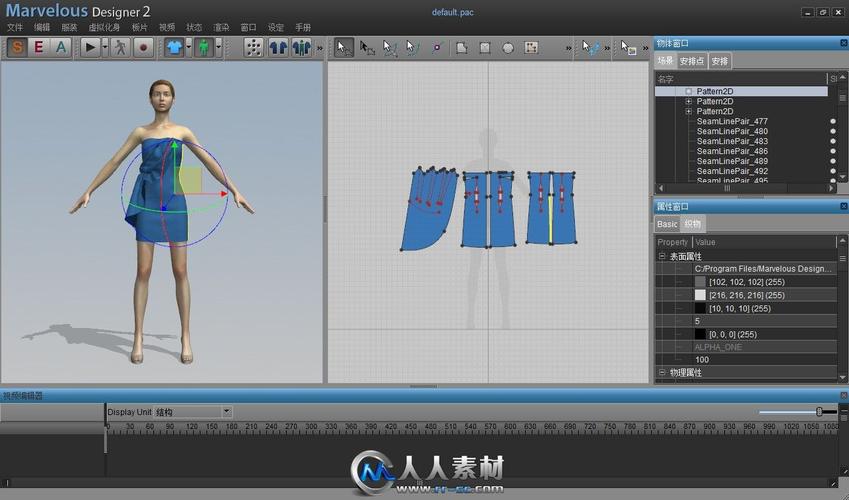Select the edit curve point arrow tool
This screenshot has width=849, height=500.
click(x=389, y=48)
